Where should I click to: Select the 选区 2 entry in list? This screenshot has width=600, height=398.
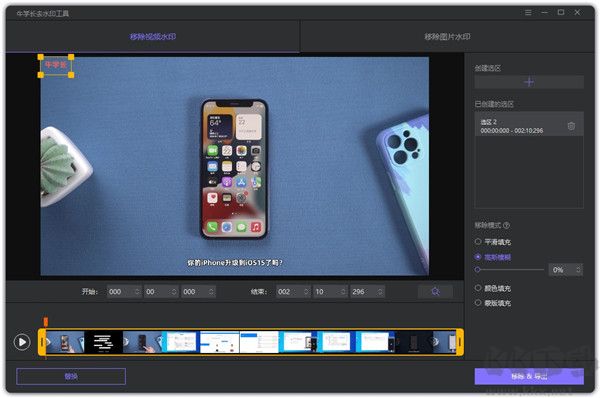click(x=529, y=124)
